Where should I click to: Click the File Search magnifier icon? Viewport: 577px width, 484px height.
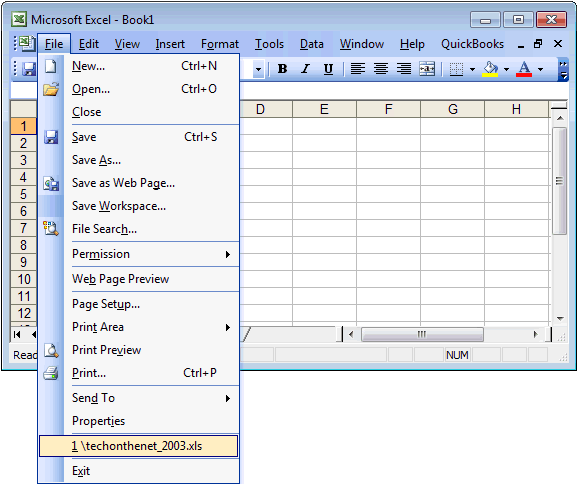51,229
